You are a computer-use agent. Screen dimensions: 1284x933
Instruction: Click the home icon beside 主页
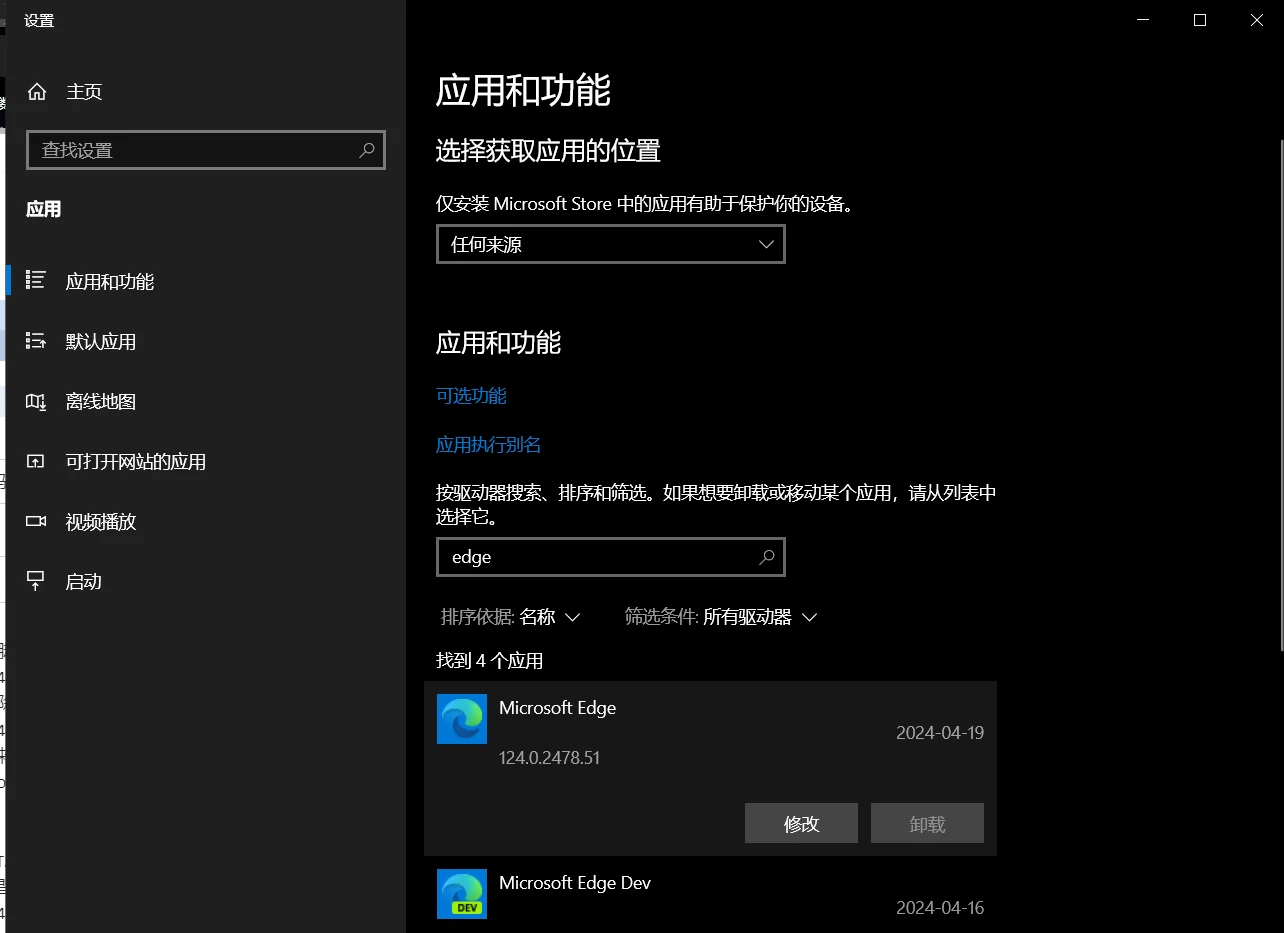tap(37, 92)
